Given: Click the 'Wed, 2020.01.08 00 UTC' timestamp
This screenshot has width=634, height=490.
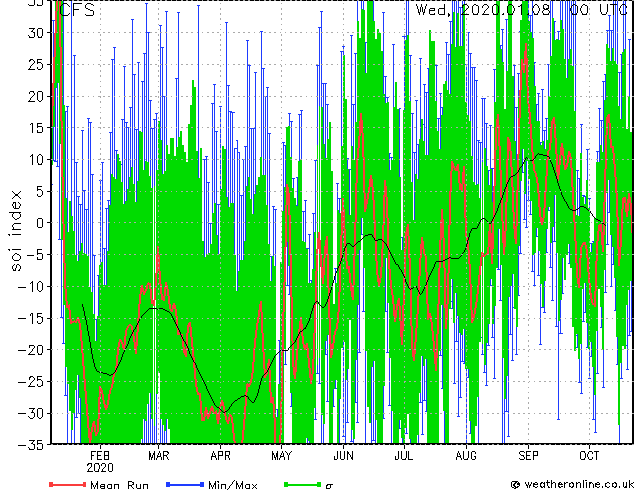Looking at the screenshot, I should coord(521,10).
